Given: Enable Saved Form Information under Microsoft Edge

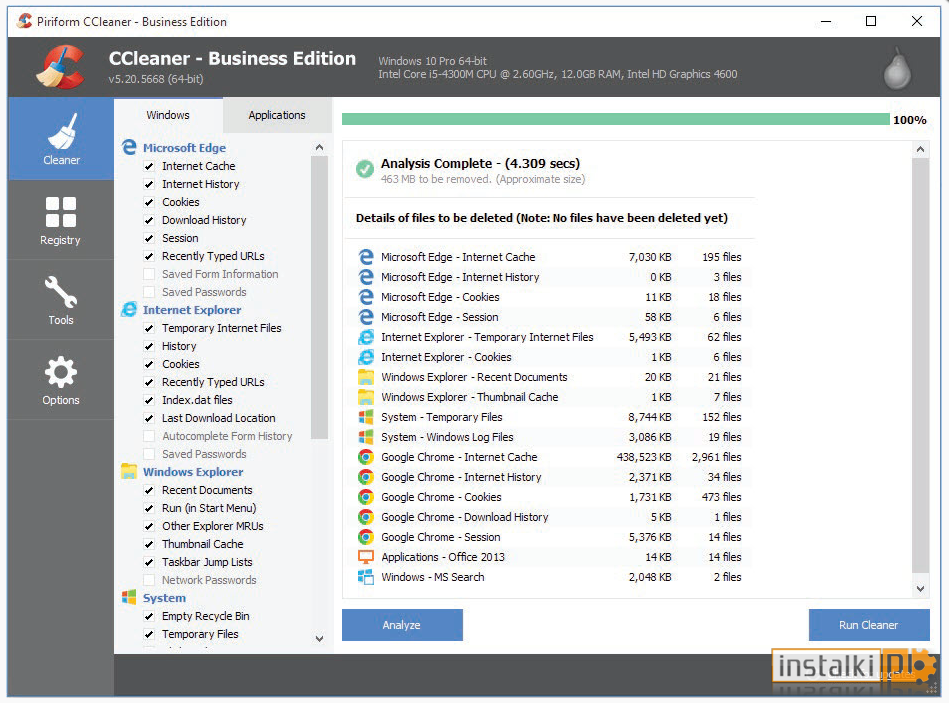Looking at the screenshot, I should [x=149, y=274].
